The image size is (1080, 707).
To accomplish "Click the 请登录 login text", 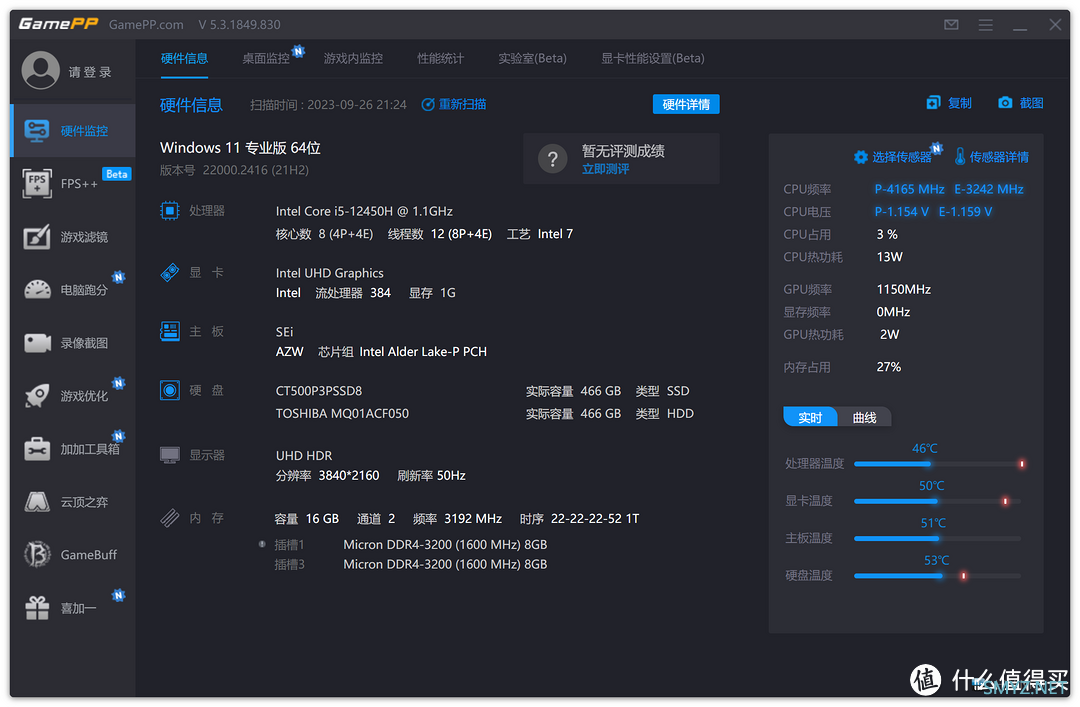I will (x=90, y=72).
